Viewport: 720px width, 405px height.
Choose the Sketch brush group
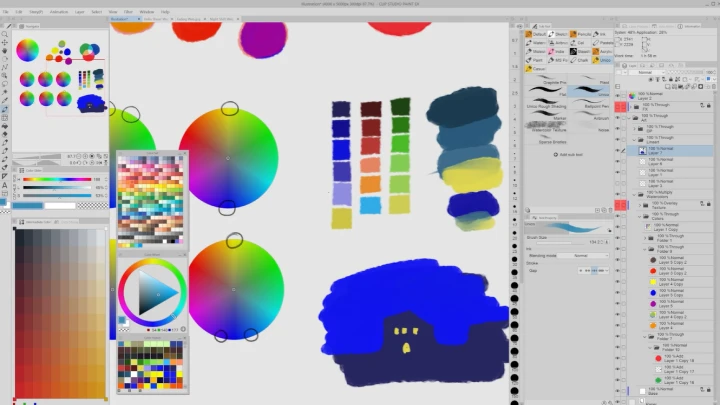tap(558, 34)
